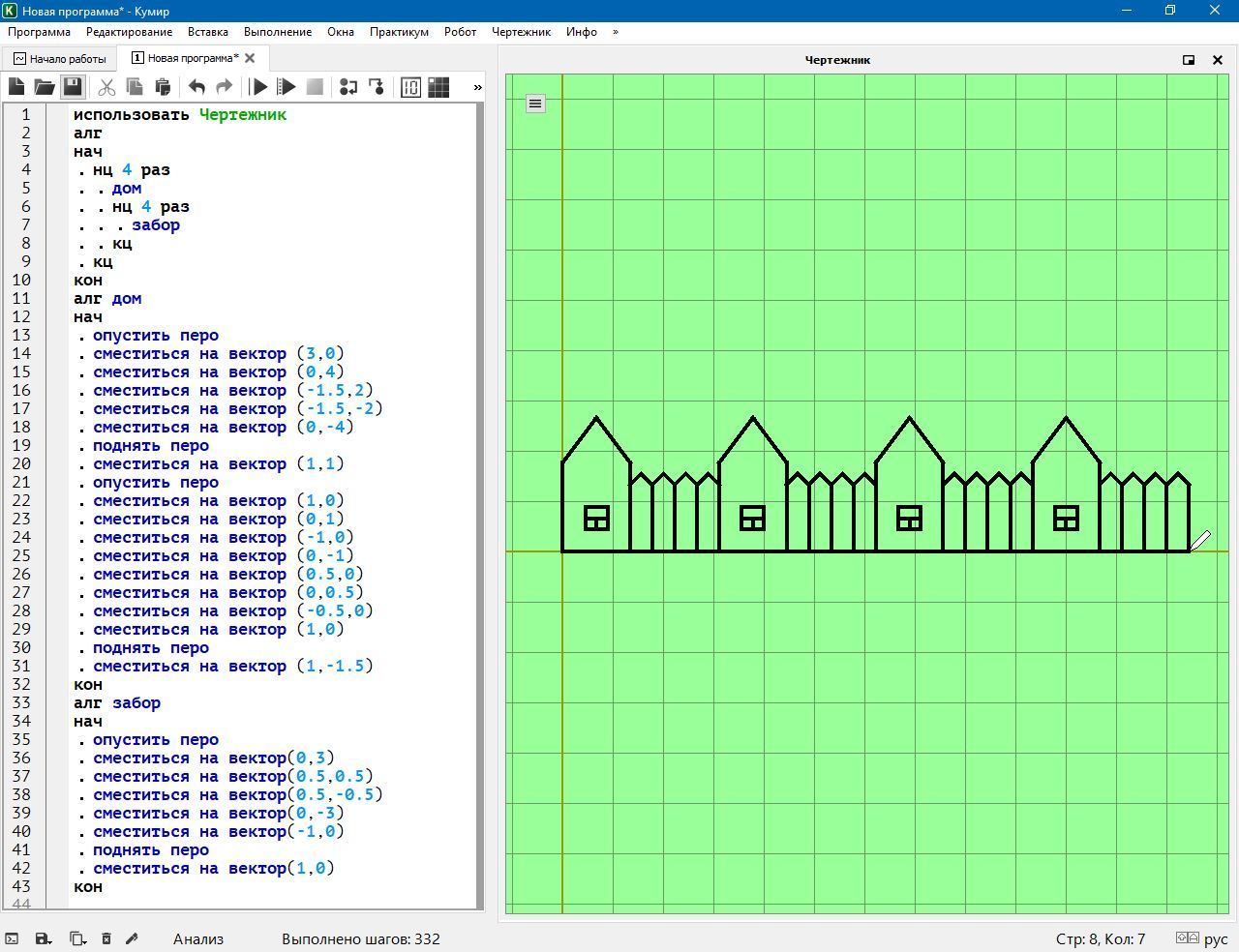The height and width of the screenshot is (952, 1239).
Task: Toggle the pencil edit icon in status bar
Action: point(133,938)
